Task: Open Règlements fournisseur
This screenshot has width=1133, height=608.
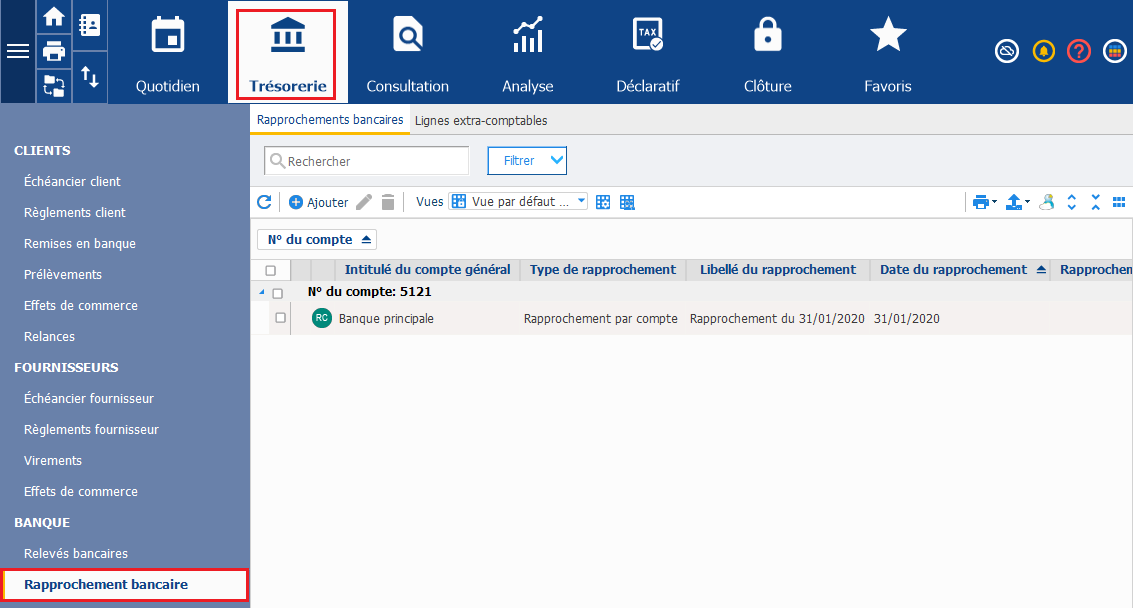Action: coord(91,429)
